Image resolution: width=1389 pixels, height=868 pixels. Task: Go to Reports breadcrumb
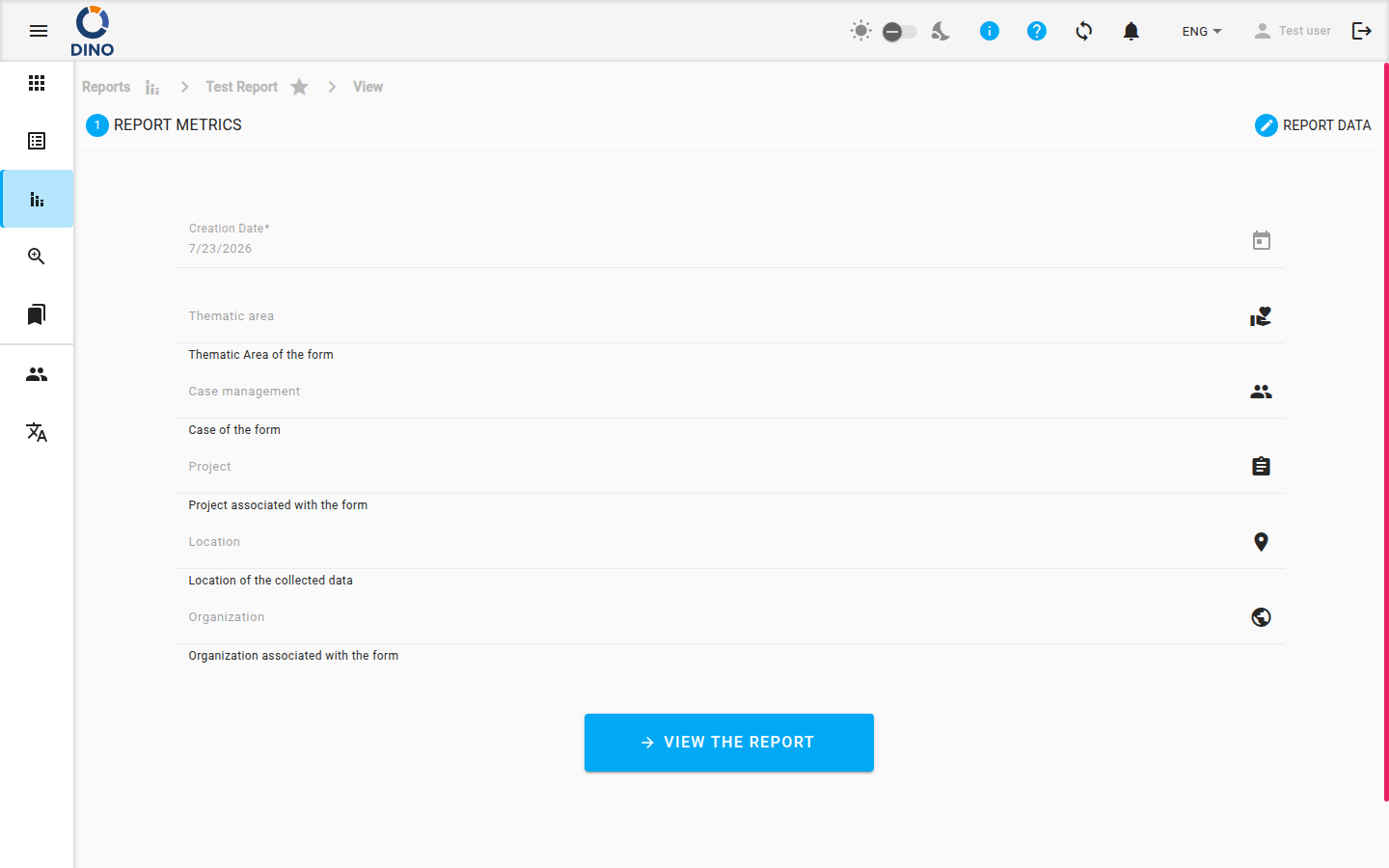(x=106, y=87)
